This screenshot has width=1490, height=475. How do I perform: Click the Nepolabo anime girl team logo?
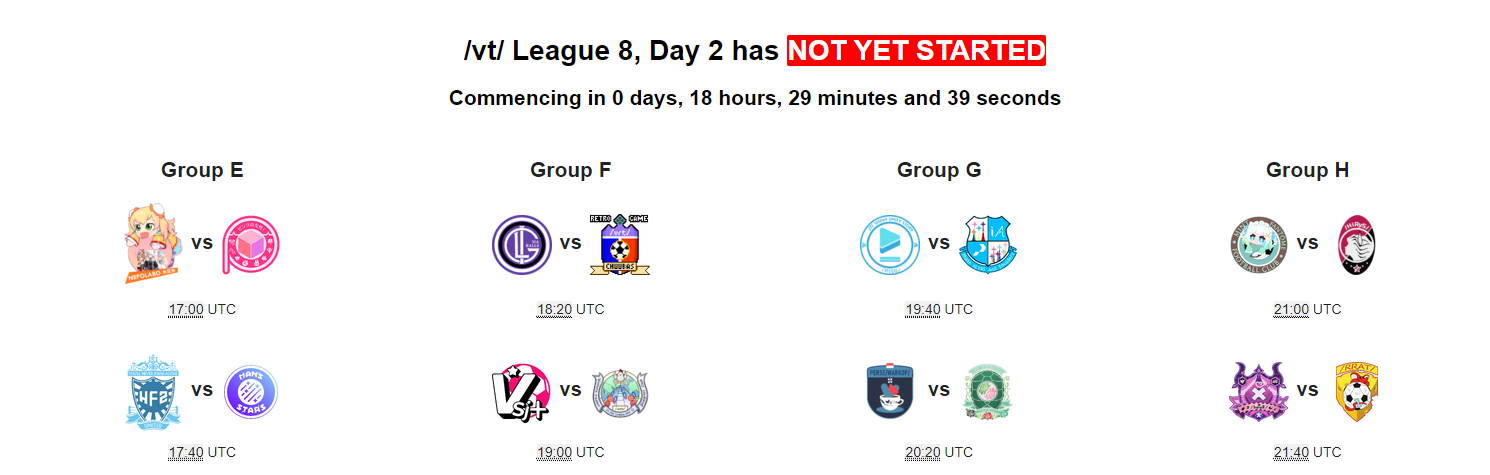coord(154,244)
